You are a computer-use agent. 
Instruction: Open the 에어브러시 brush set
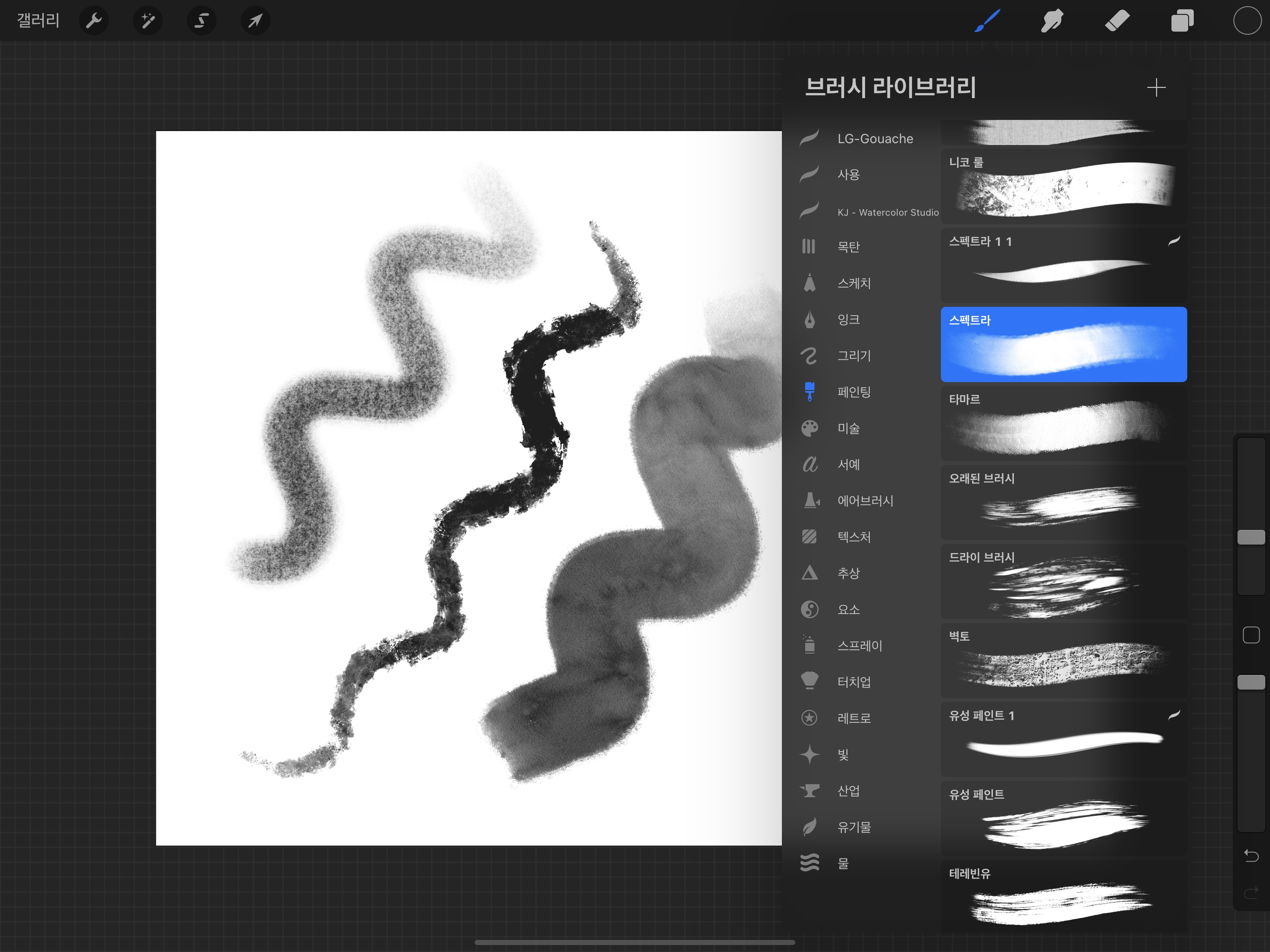pyautogui.click(x=861, y=501)
